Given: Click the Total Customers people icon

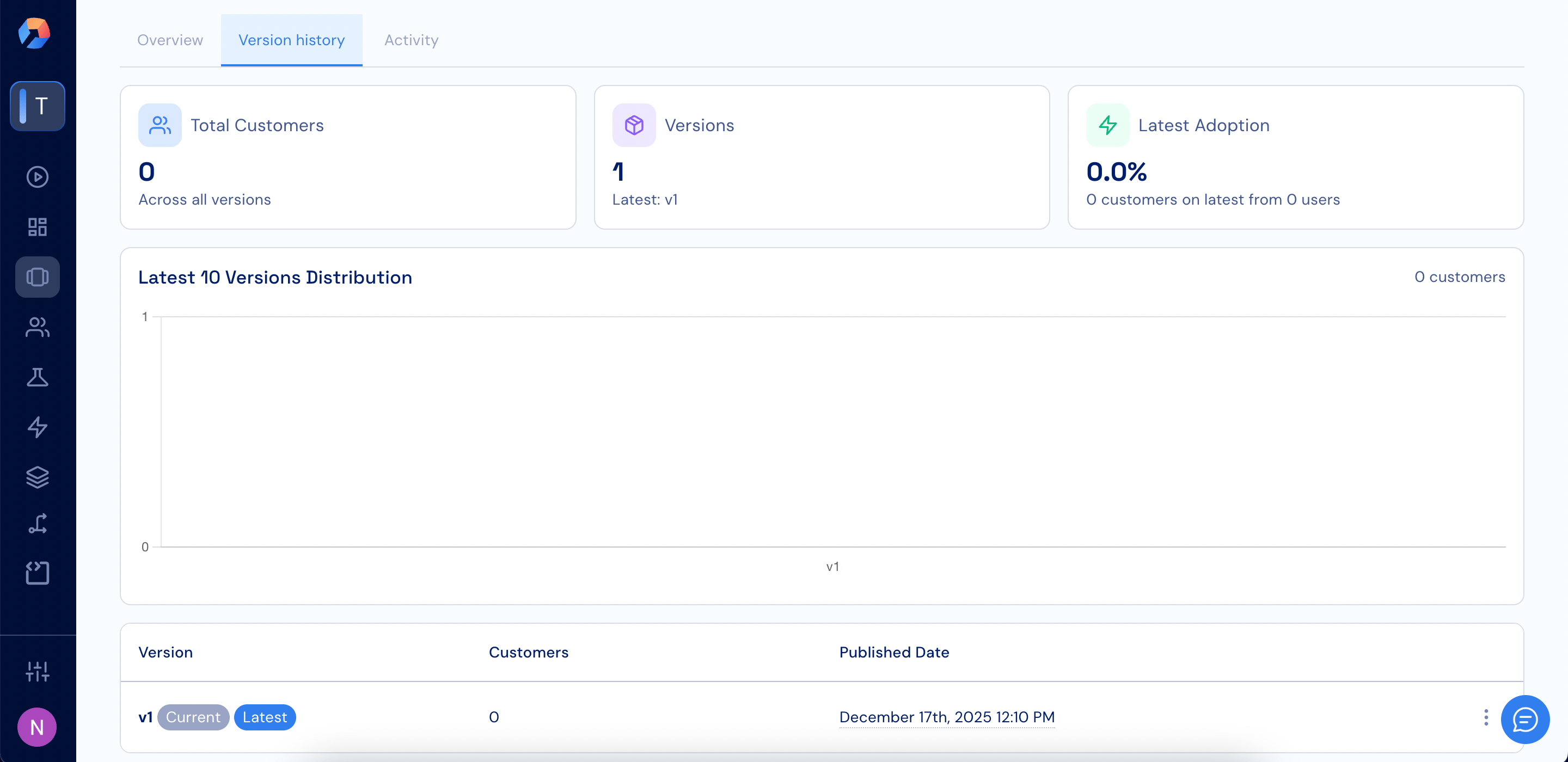Looking at the screenshot, I should 160,125.
